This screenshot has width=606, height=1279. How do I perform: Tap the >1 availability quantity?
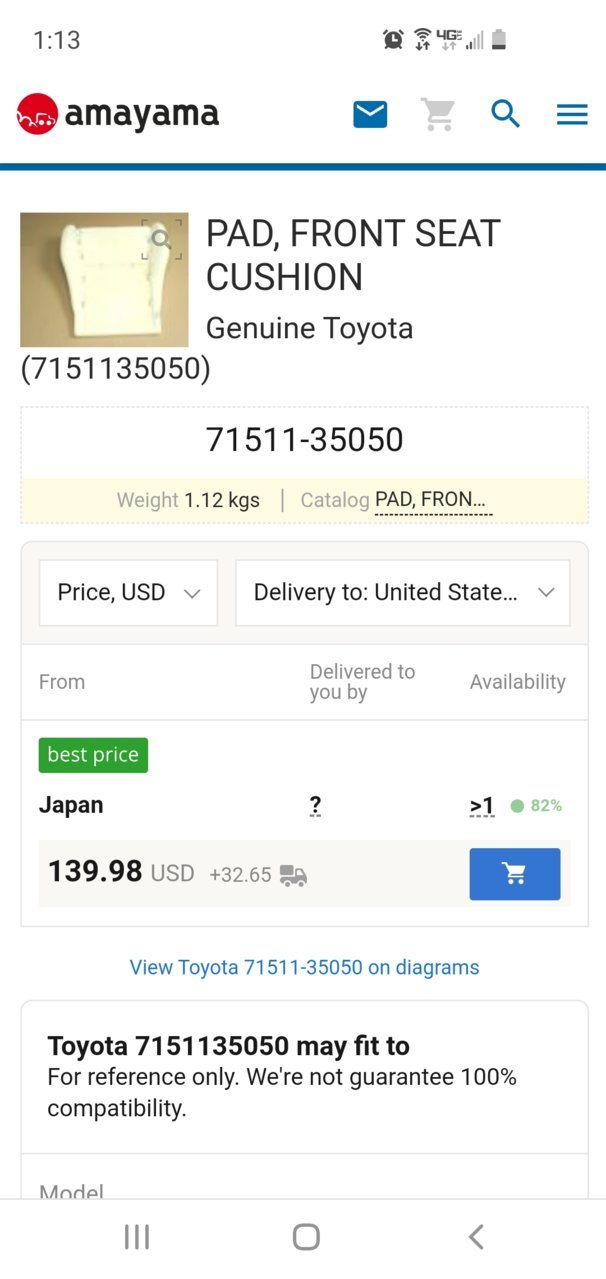(482, 806)
